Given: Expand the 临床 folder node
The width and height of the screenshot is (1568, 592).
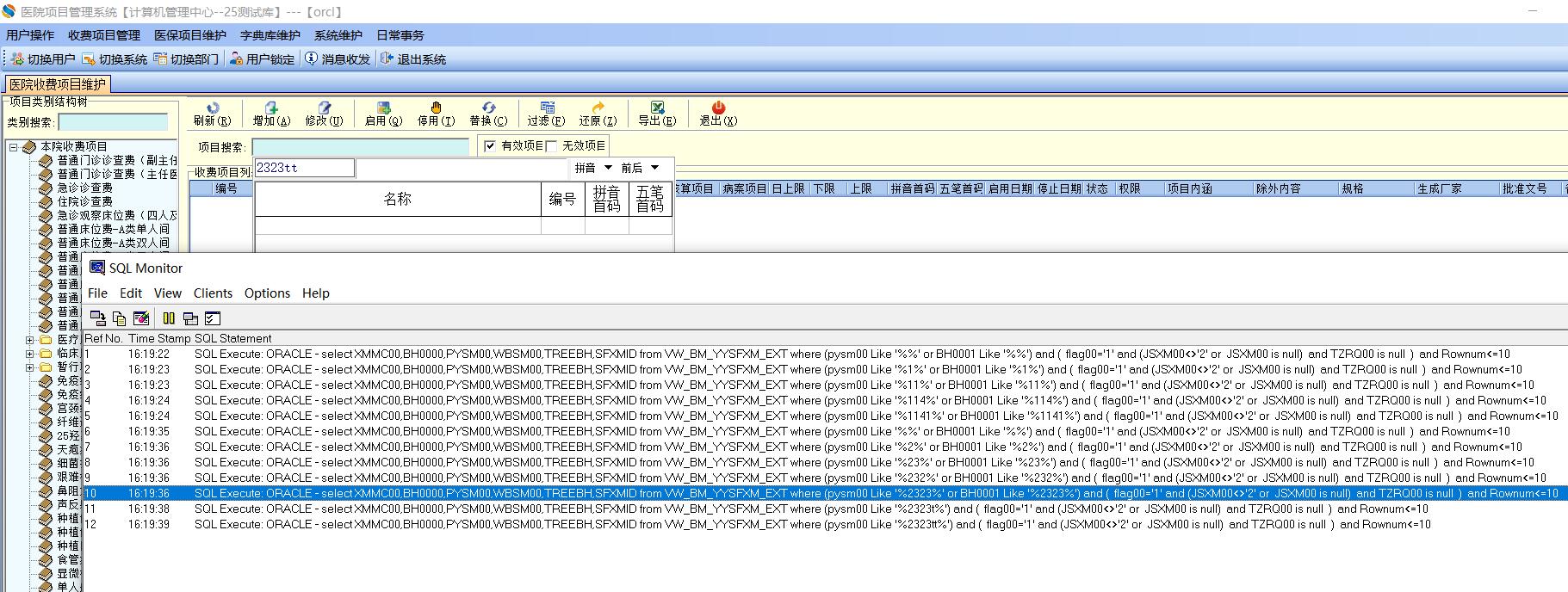Looking at the screenshot, I should tap(30, 354).
